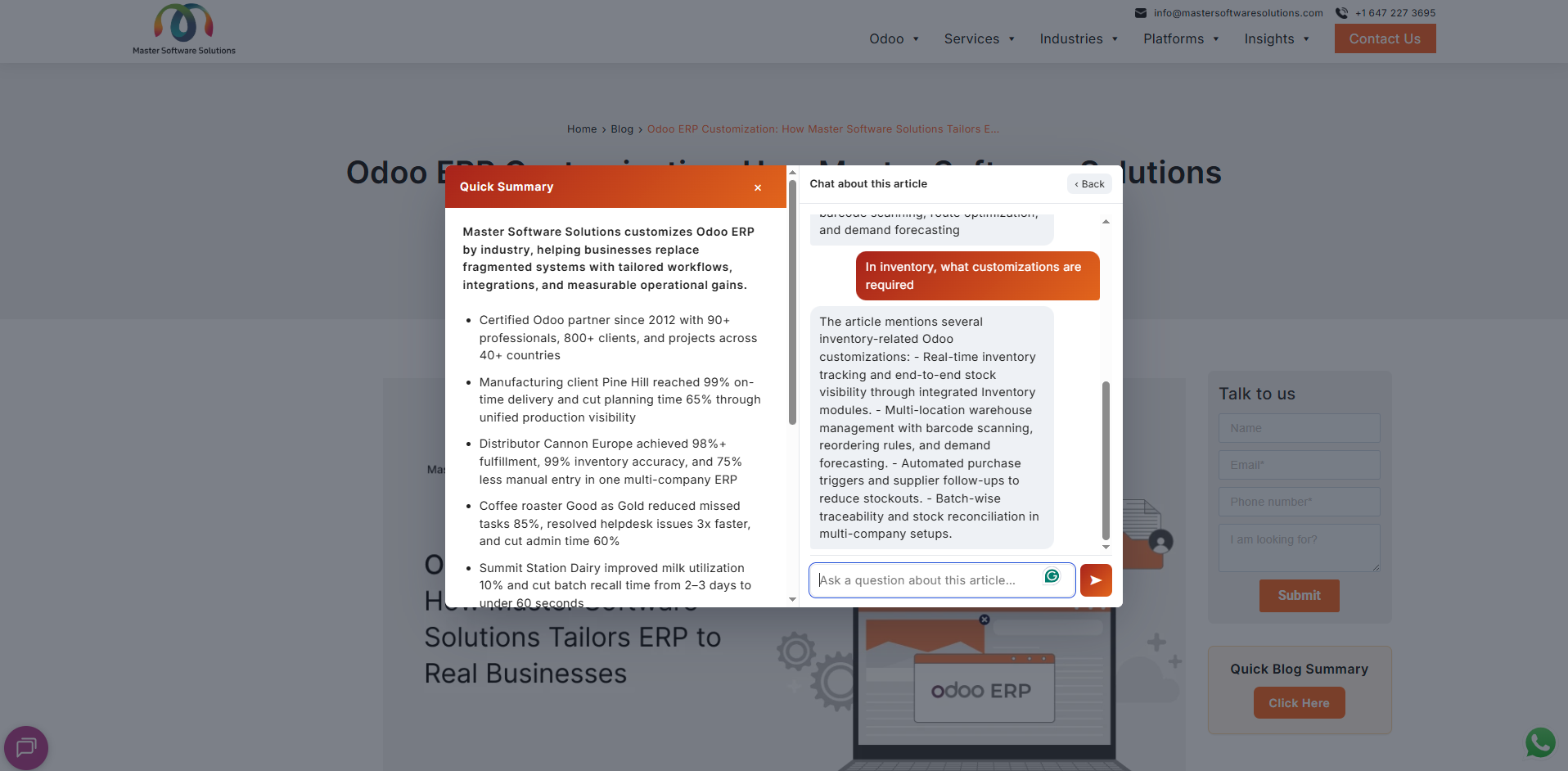1568x771 pixels.
Task: Click the Quick Summary header title
Action: [507, 187]
